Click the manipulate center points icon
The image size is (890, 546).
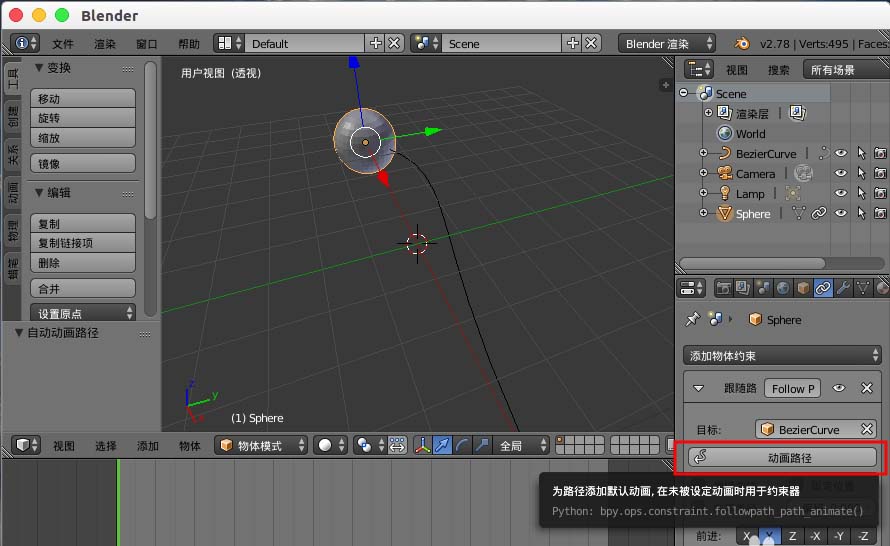[397, 446]
